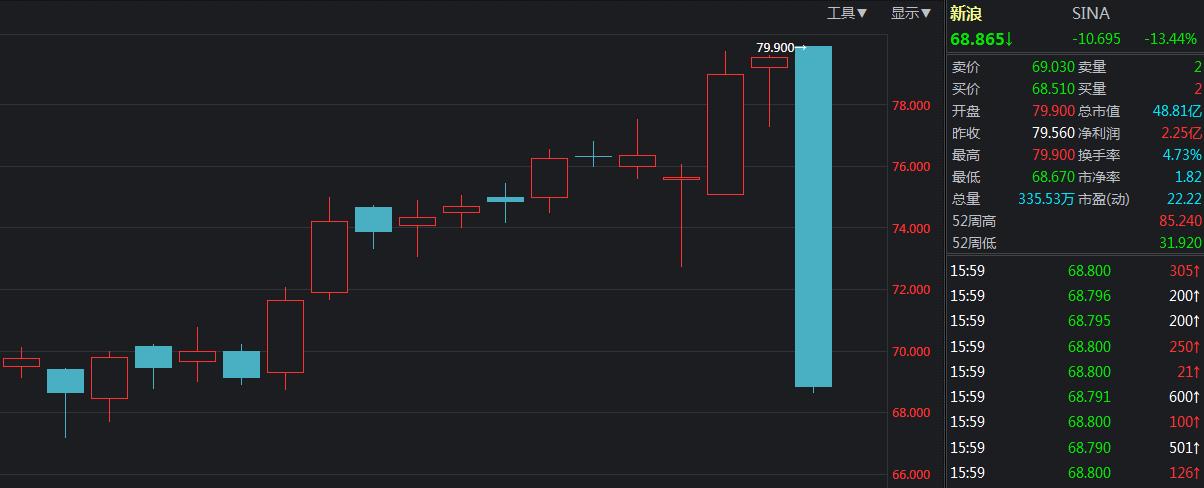Viewport: 1204px width, 488px height.
Task: Click the 新浪 stock name
Action: pyautogui.click(x=965, y=13)
